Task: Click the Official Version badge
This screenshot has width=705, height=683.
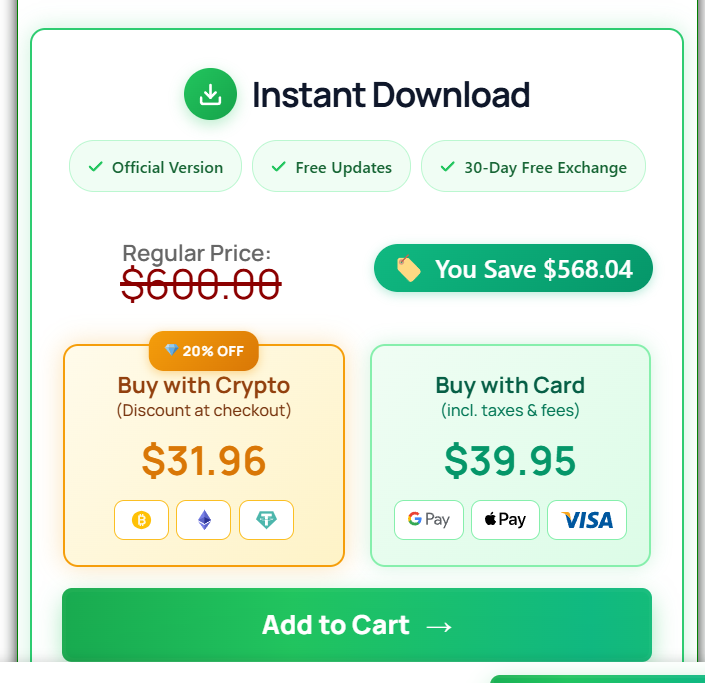Action: click(155, 167)
